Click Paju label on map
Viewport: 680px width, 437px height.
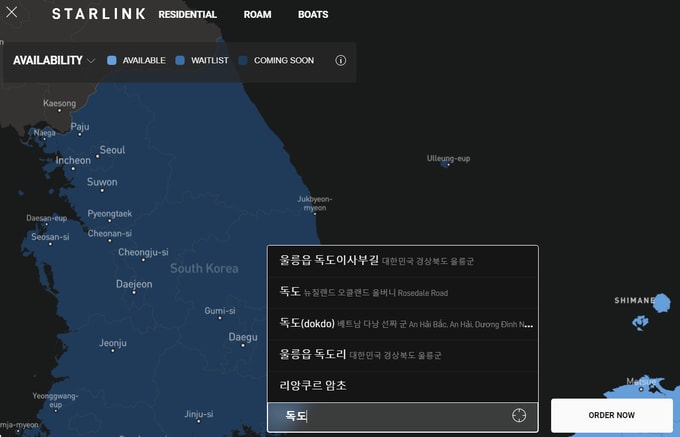point(80,127)
